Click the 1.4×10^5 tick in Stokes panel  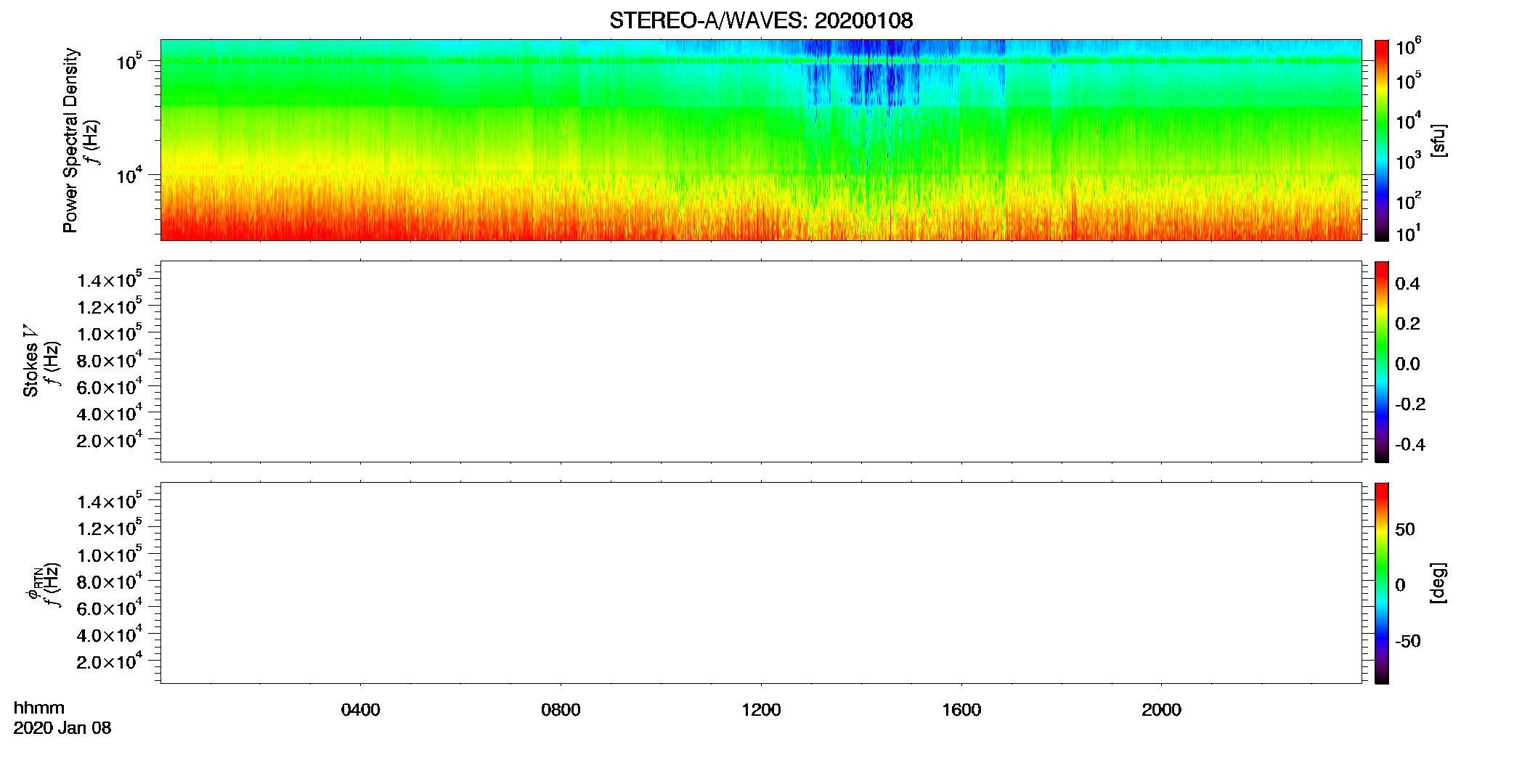tap(110, 279)
